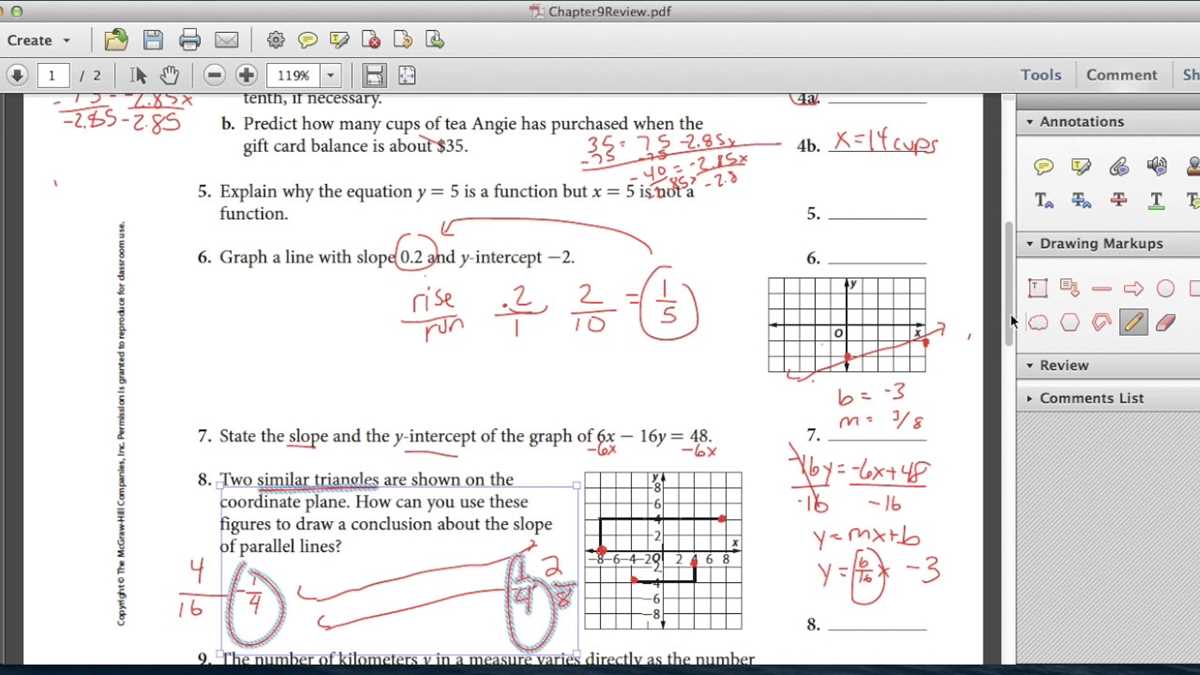1200x675 pixels.
Task: Click the delete page icon with red X
Action: (x=372, y=40)
